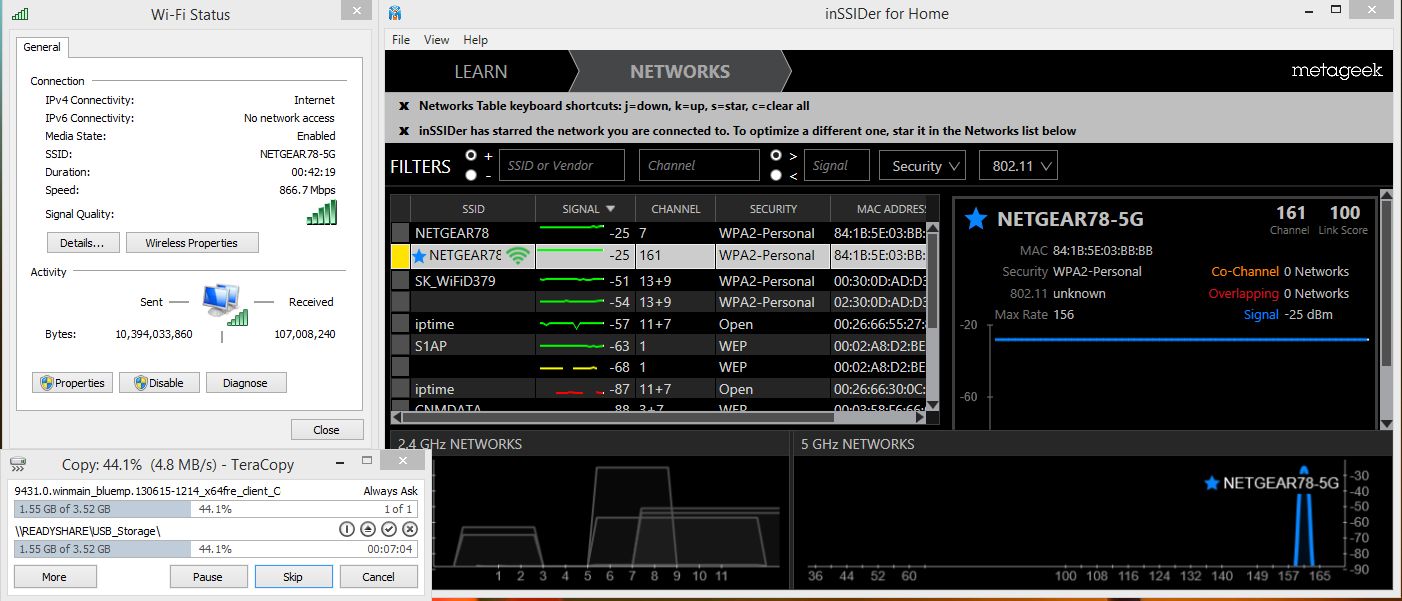1402x601 pixels.
Task: Select the General tab in Wi-Fi Status
Action: (42, 47)
